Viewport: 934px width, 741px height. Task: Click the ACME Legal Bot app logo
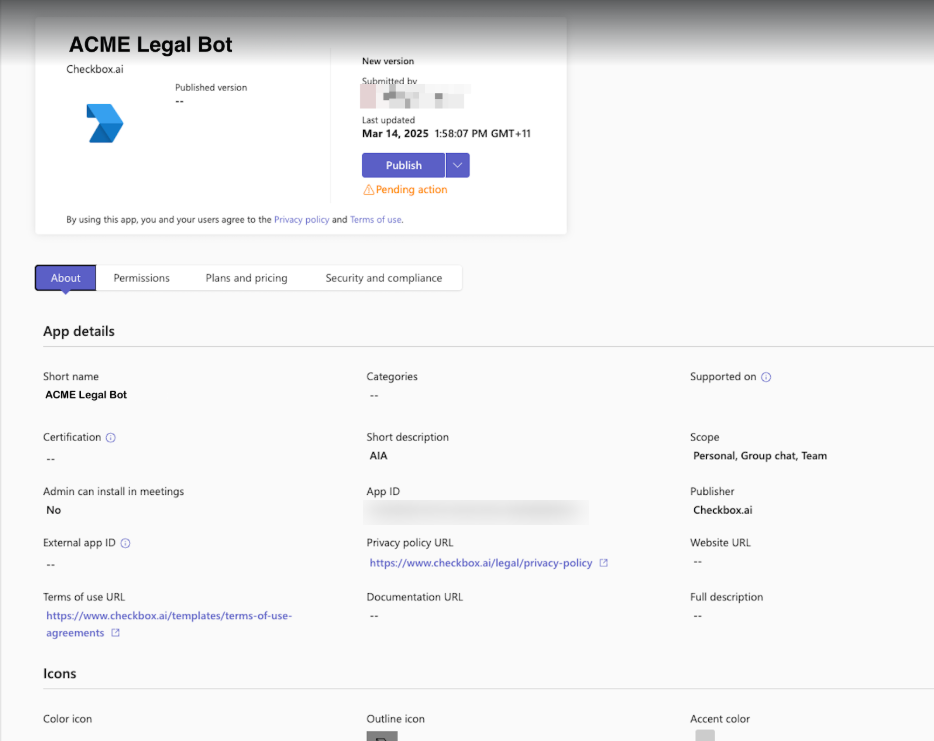[x=105, y=123]
